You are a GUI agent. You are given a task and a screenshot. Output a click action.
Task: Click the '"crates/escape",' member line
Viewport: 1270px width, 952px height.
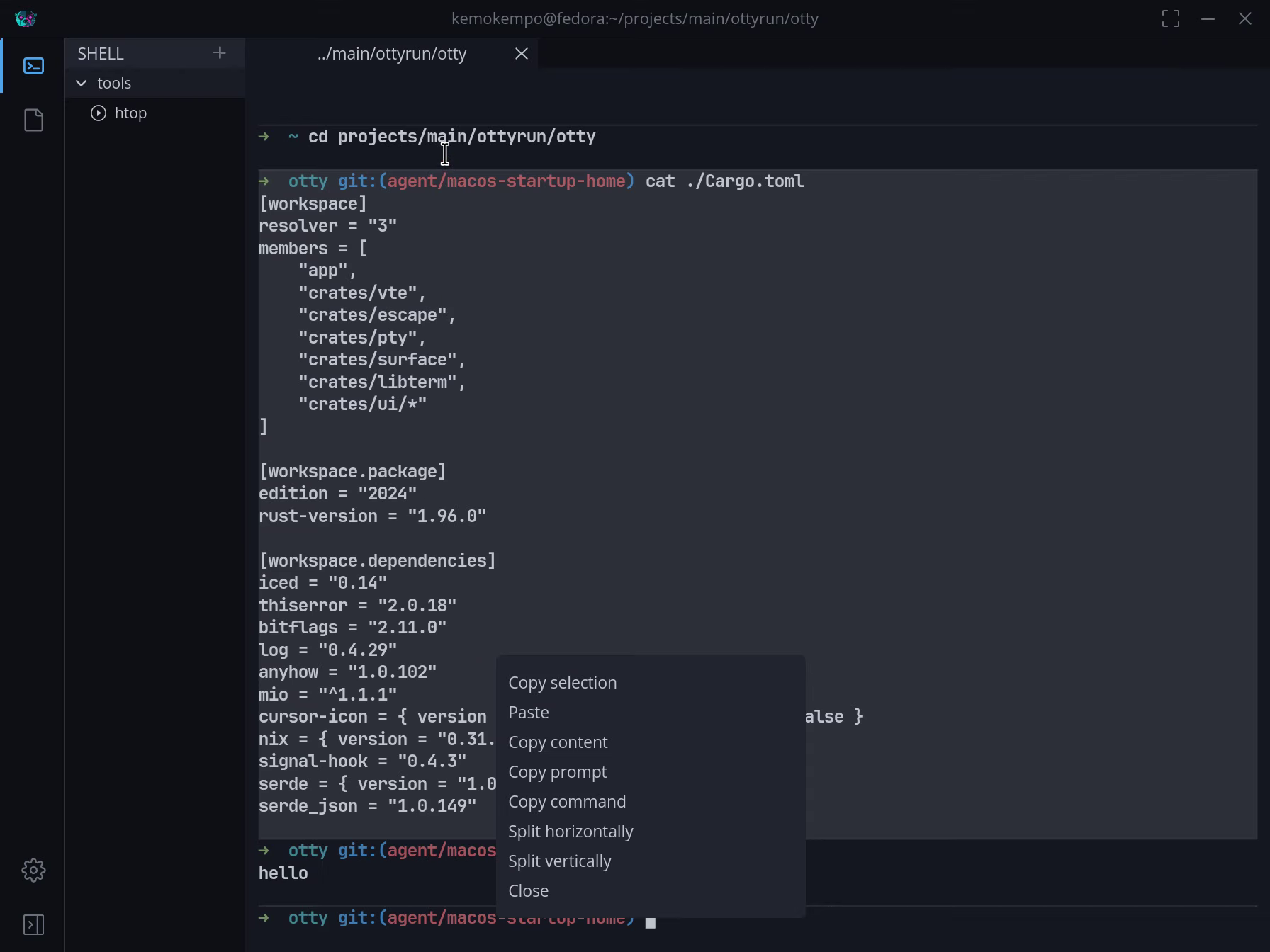pos(377,315)
